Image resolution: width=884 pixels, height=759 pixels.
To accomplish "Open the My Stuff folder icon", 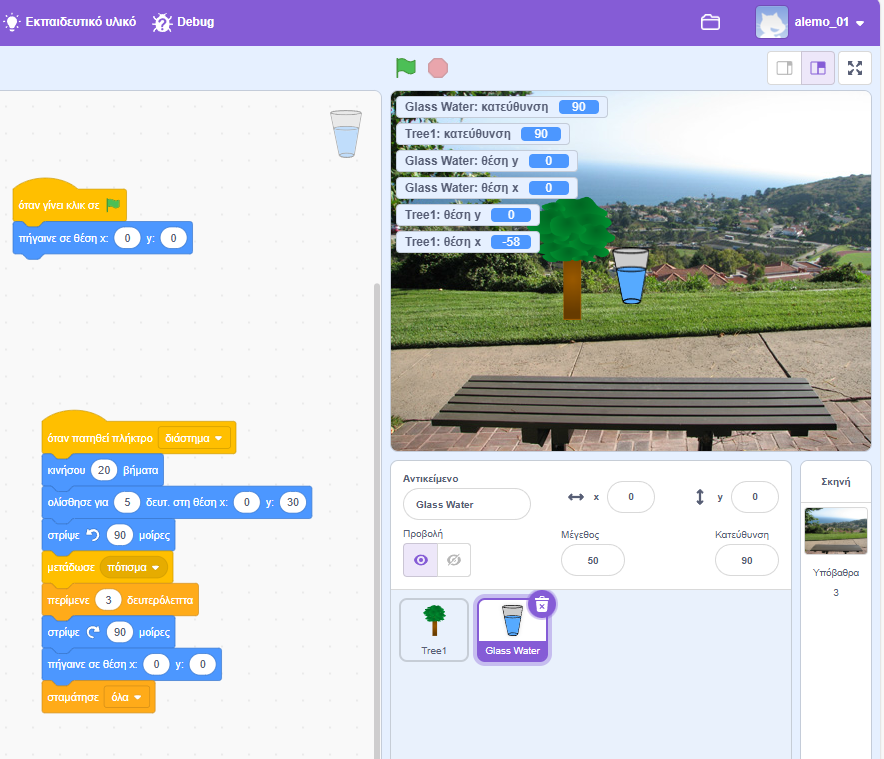I will click(710, 22).
